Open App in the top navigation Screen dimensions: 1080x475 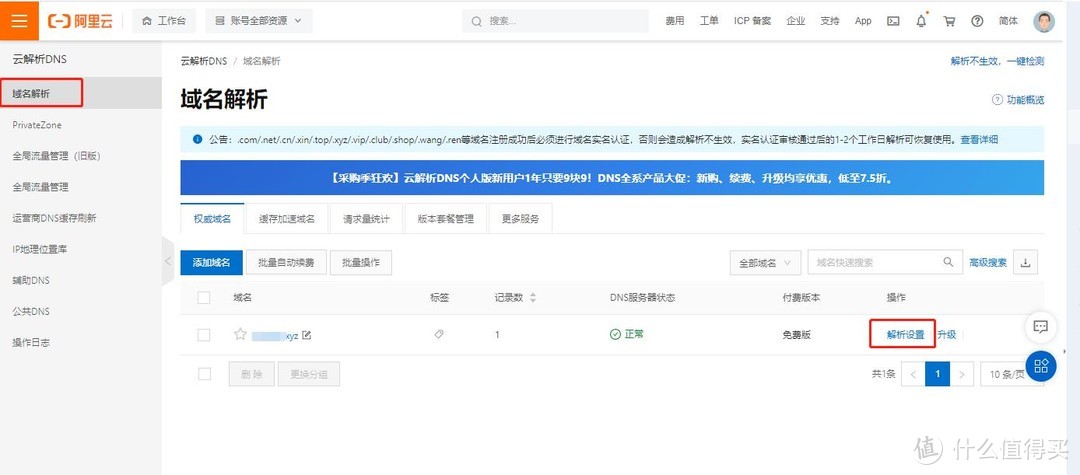pos(863,21)
